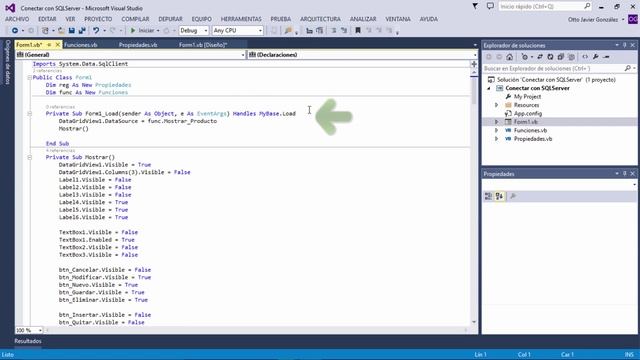640x360 pixels.
Task: Click the Show All Files icon in Solution Explorer
Action: coord(571,57)
